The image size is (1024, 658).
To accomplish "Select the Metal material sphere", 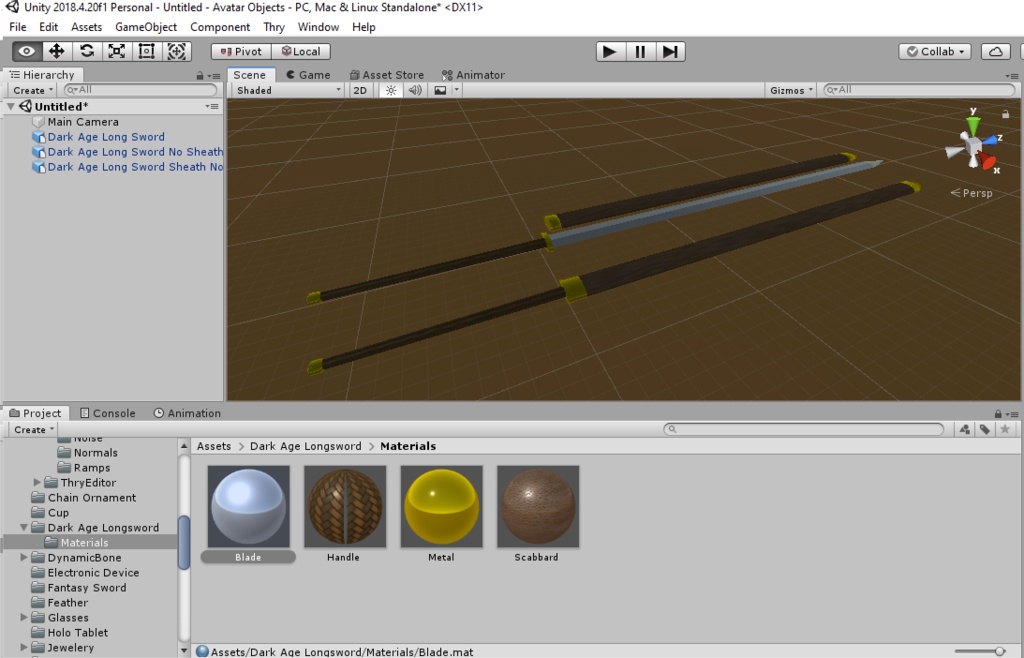I will [441, 506].
